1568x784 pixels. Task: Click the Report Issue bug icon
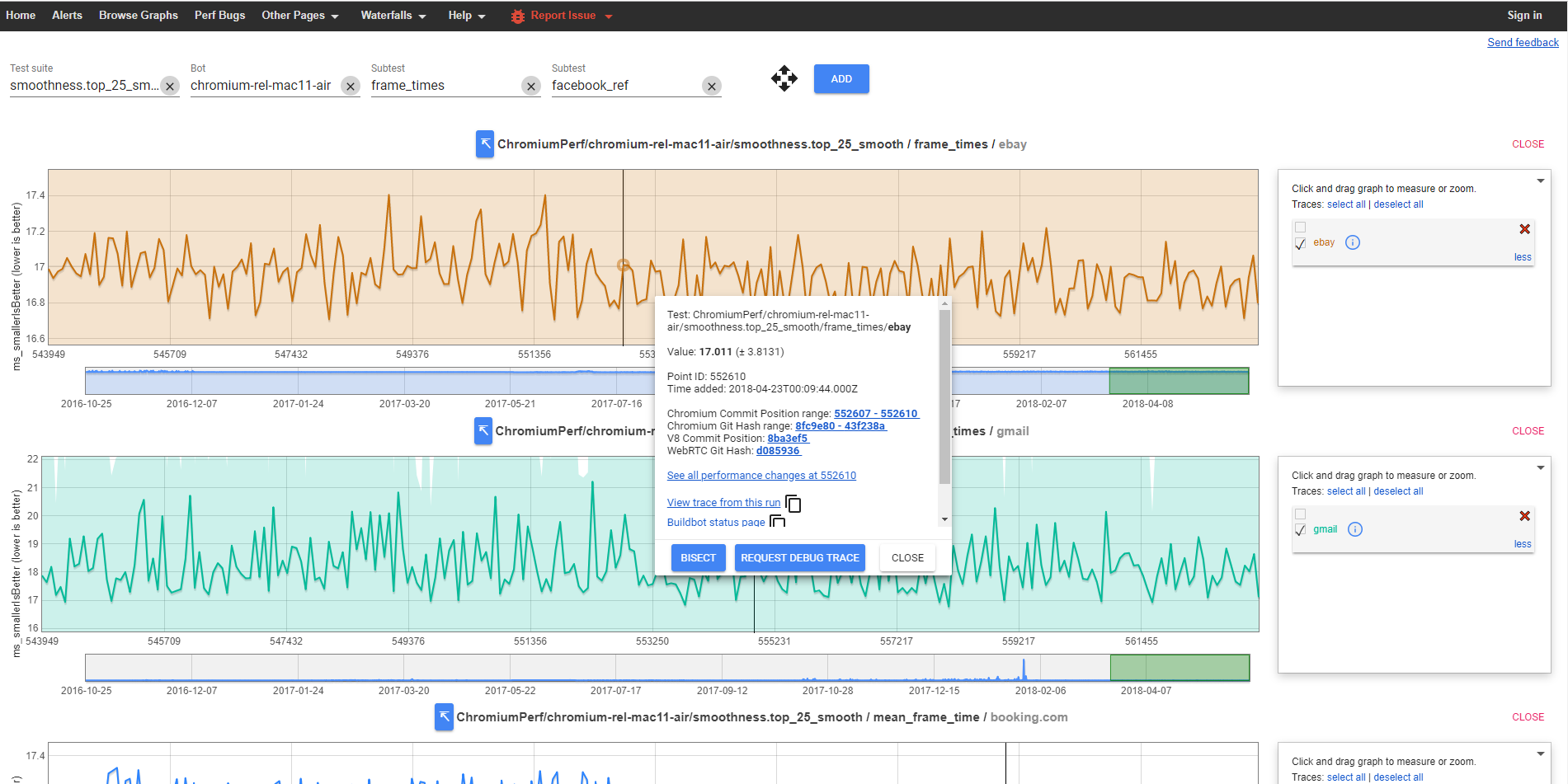[518, 16]
